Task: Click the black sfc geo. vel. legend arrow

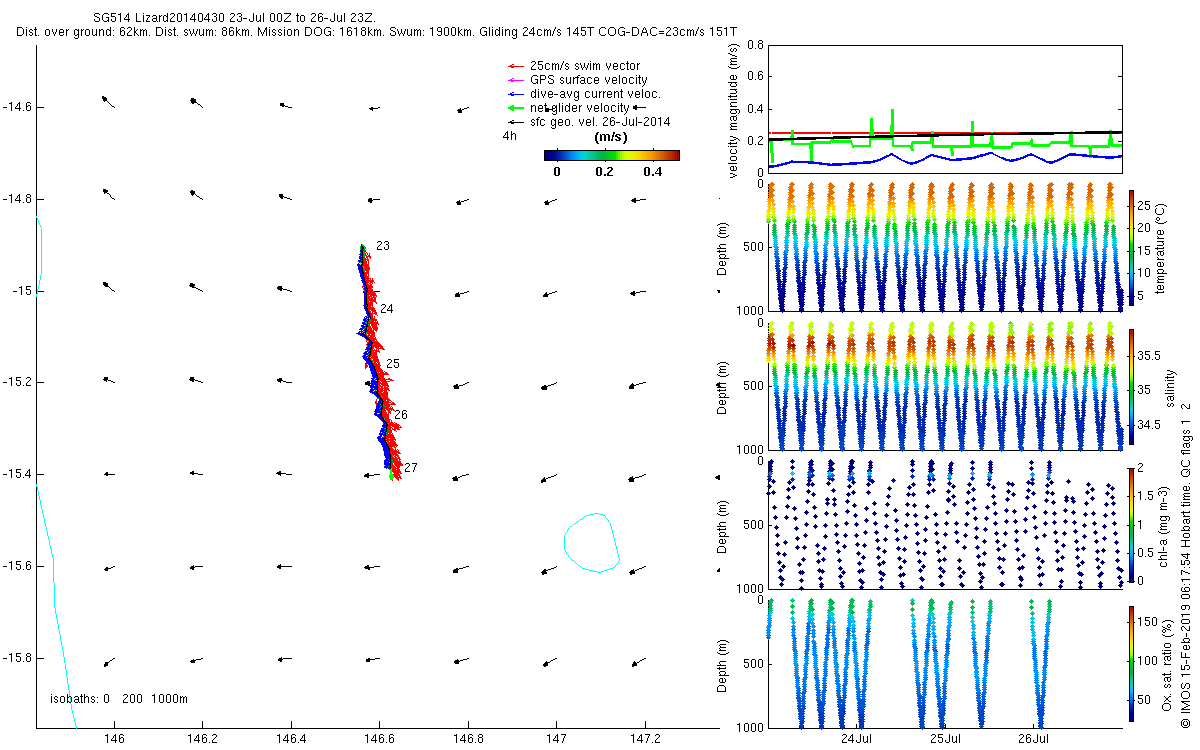Action: [515, 122]
